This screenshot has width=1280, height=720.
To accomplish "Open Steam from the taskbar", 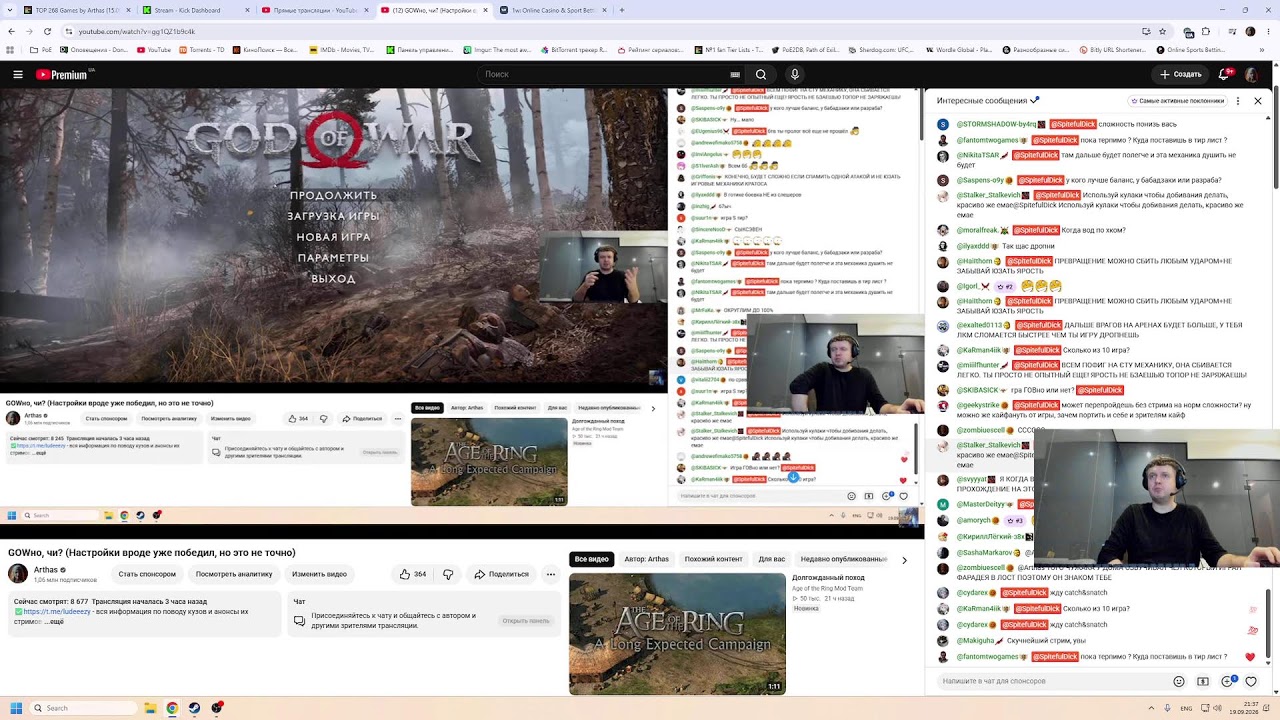I will point(194,708).
